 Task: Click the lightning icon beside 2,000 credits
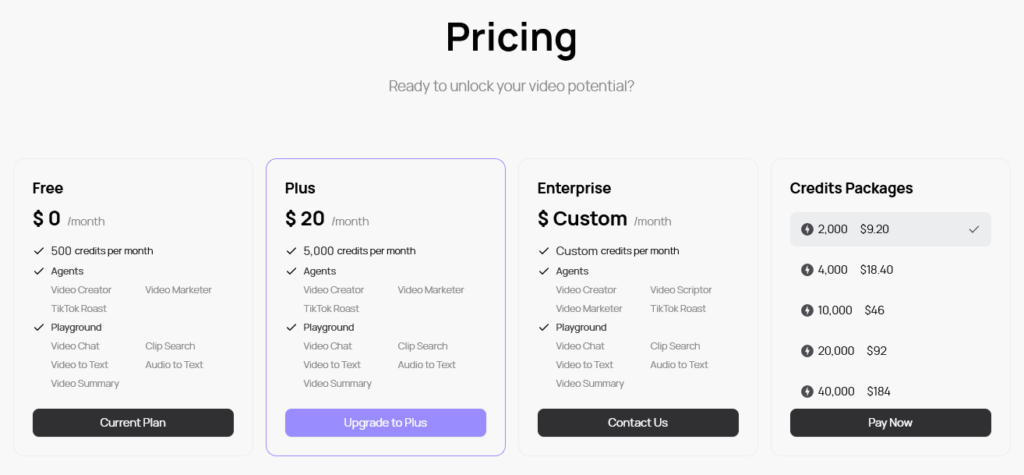pyautogui.click(x=807, y=229)
